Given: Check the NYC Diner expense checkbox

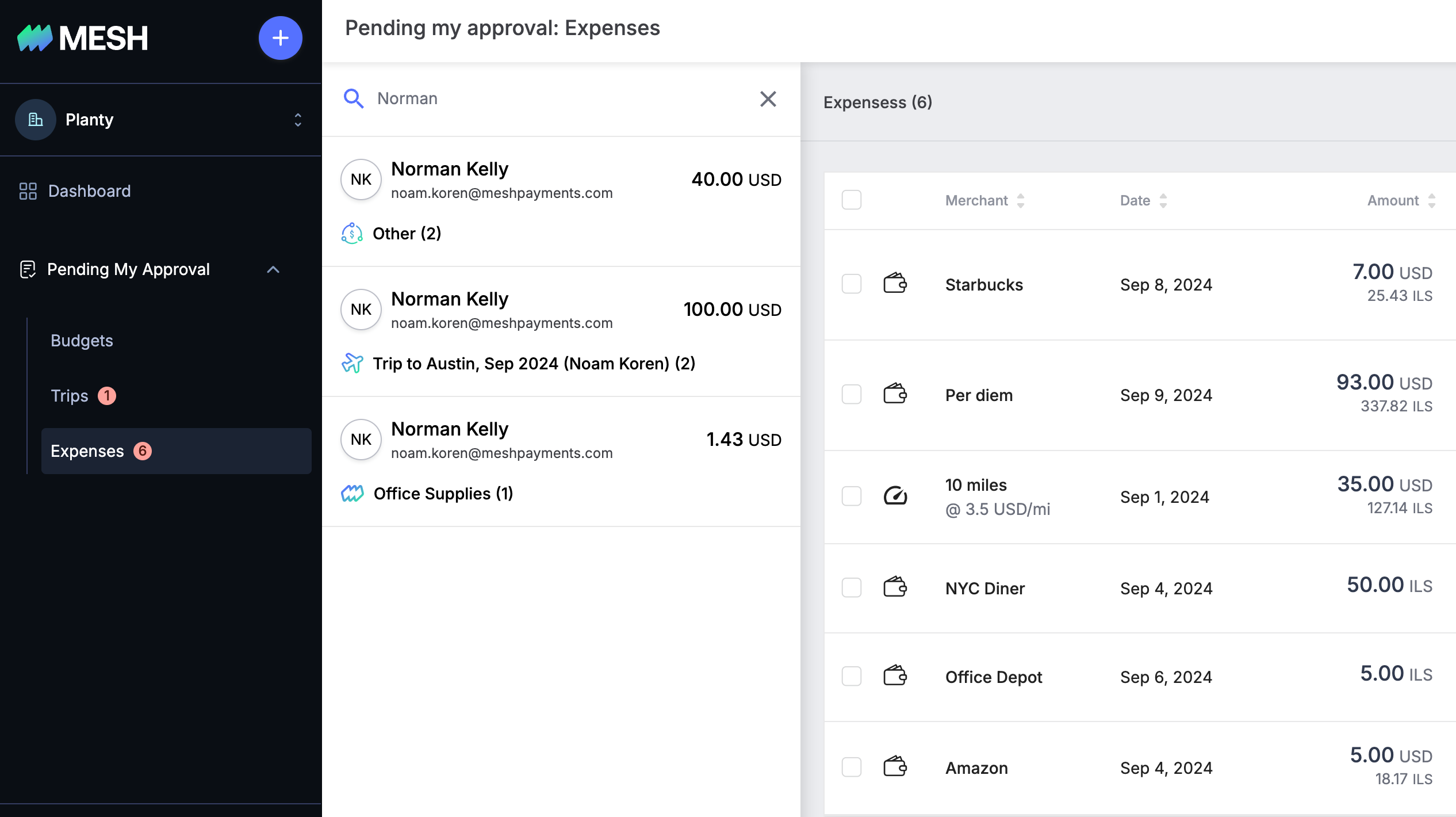Looking at the screenshot, I should 852,588.
